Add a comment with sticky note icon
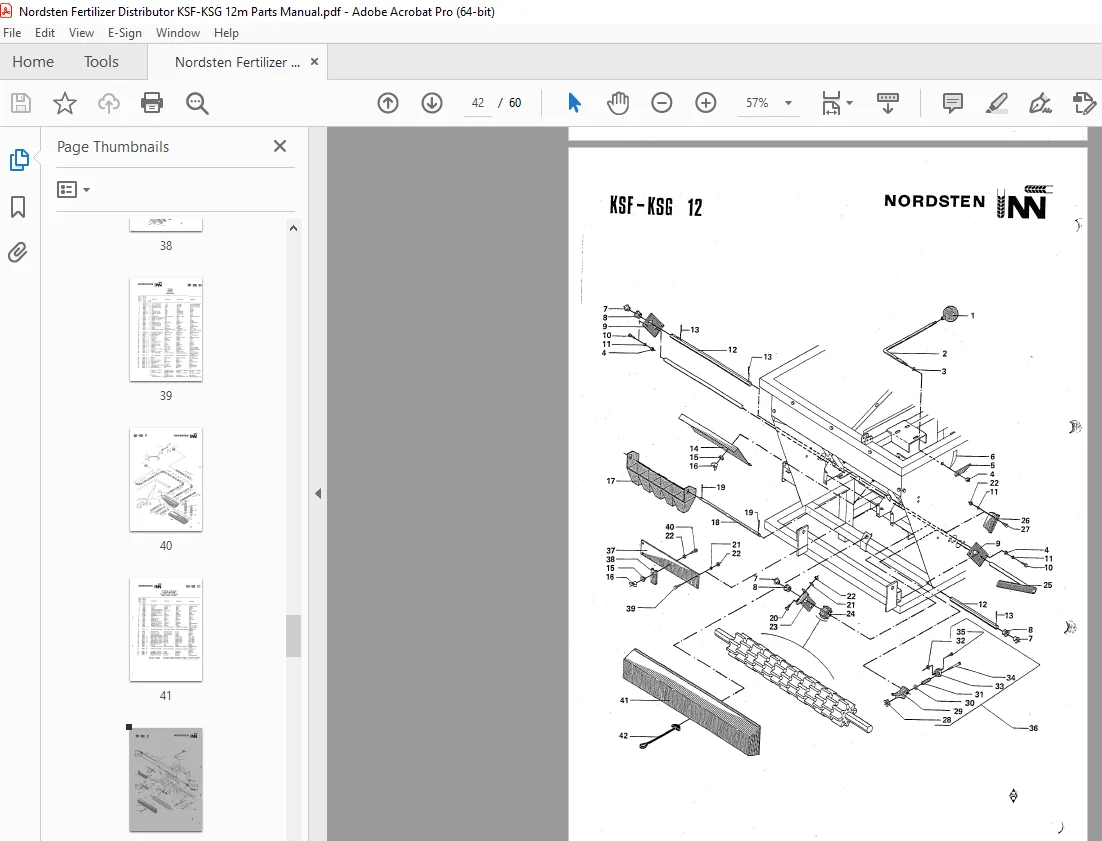1102x841 pixels. pyautogui.click(x=952, y=103)
